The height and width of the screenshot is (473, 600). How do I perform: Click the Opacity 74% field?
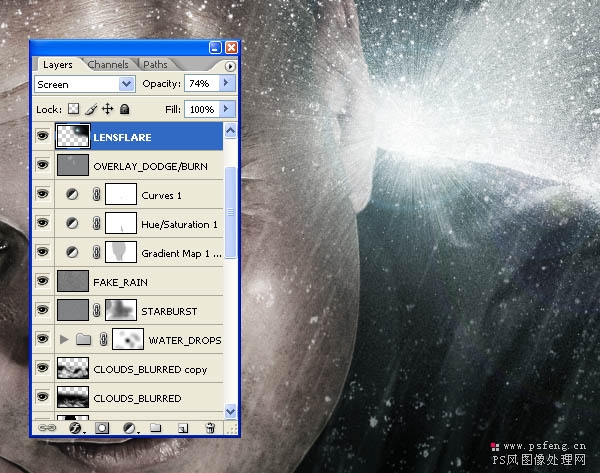click(202, 83)
